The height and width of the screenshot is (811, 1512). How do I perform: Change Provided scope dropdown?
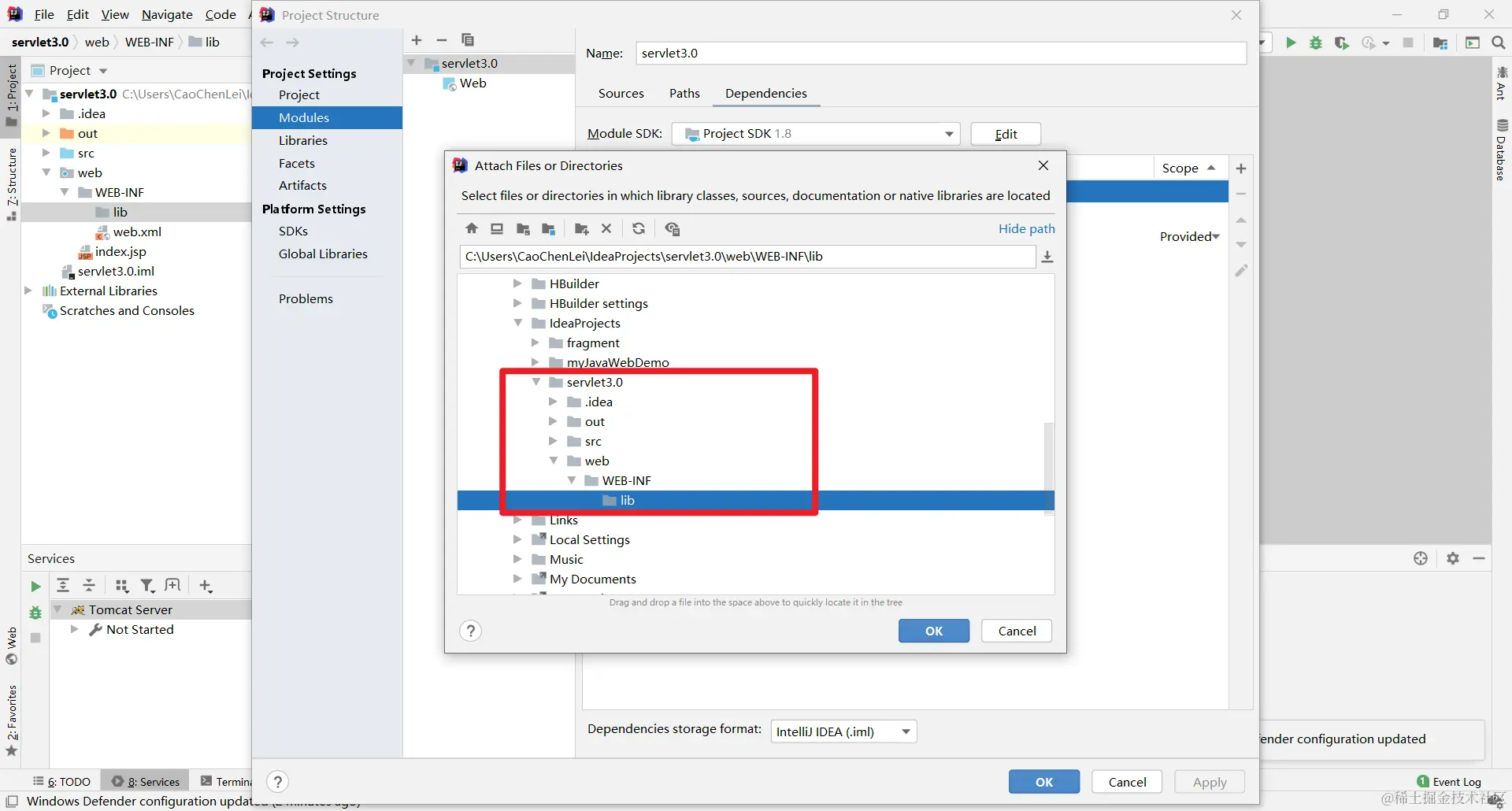pyautogui.click(x=1190, y=236)
